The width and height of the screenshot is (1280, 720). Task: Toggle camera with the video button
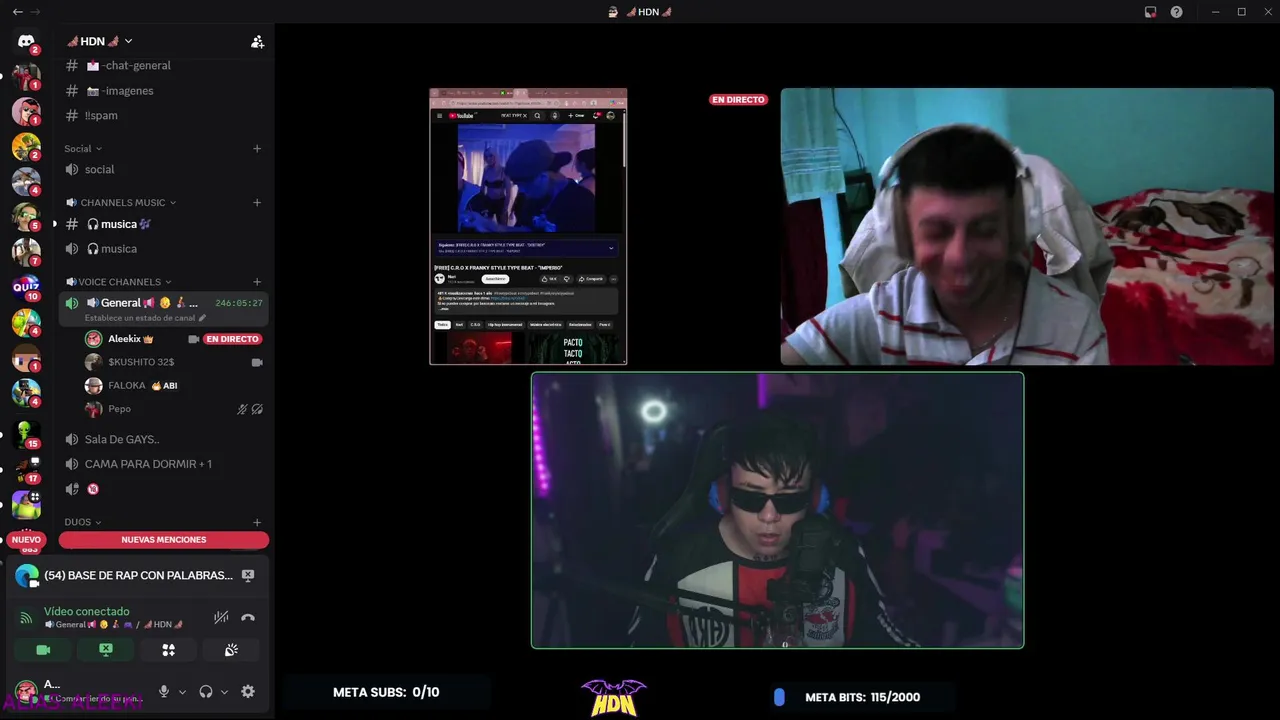click(x=43, y=650)
